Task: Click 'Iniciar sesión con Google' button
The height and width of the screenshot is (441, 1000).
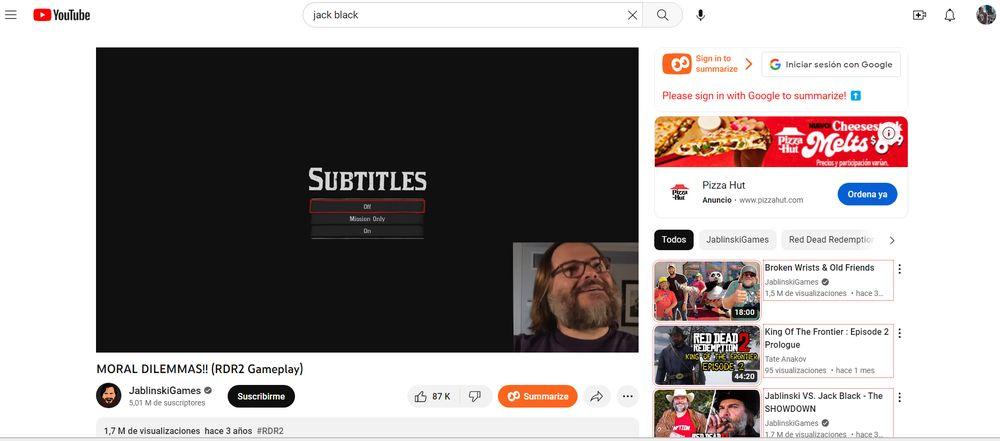Action: click(x=831, y=64)
